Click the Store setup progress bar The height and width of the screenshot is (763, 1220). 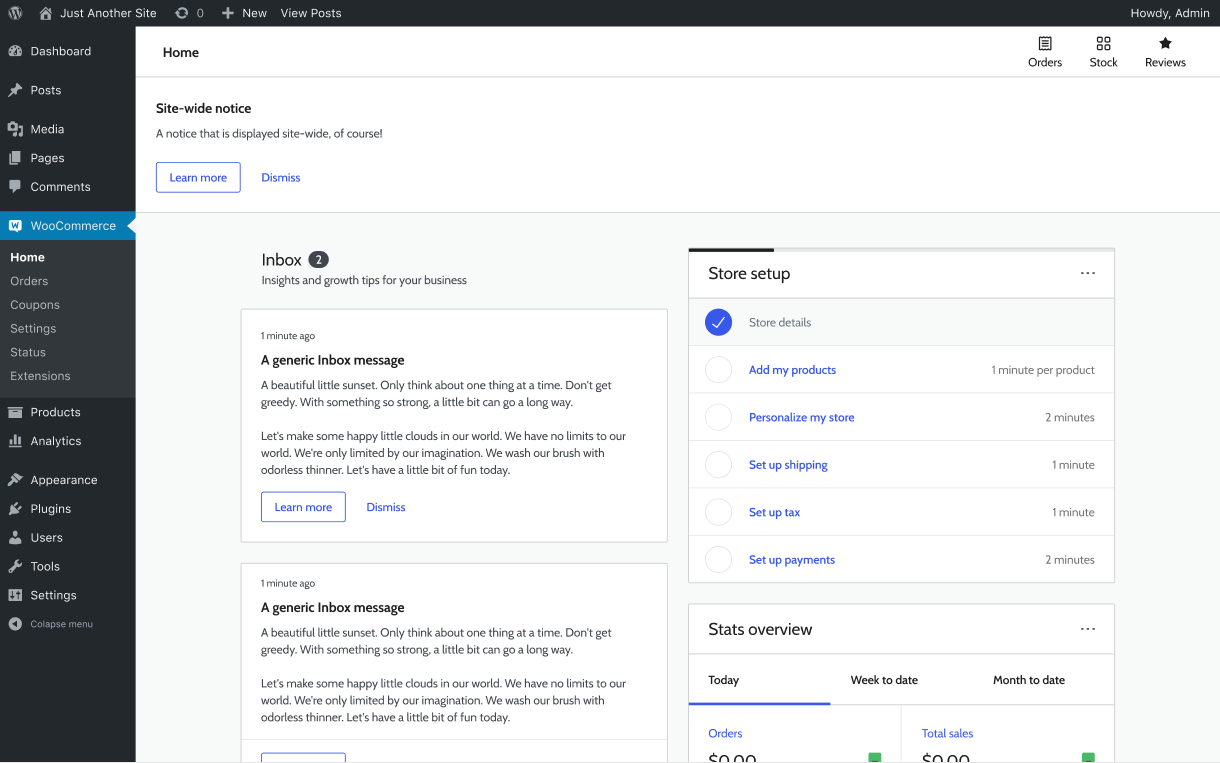tap(901, 249)
